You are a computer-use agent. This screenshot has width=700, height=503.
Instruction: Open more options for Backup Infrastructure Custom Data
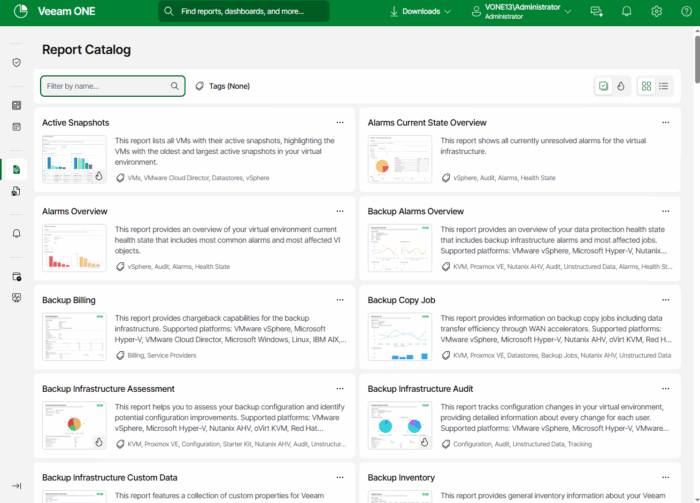pos(340,478)
